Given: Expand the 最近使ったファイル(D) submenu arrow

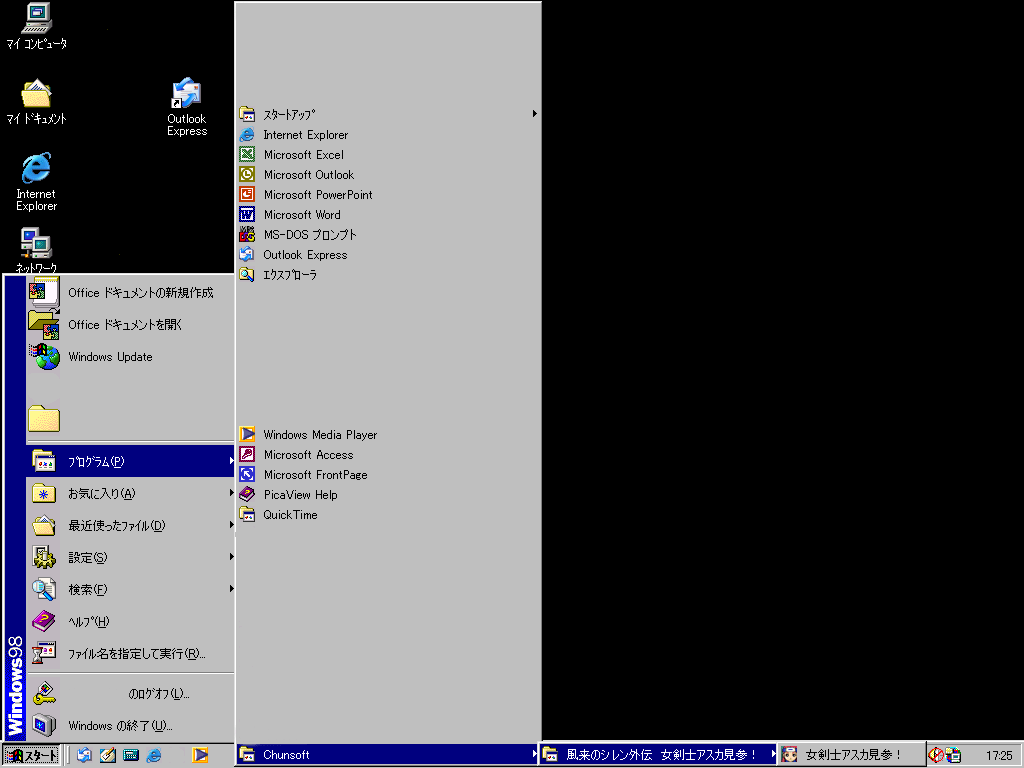Looking at the screenshot, I should point(231,525).
